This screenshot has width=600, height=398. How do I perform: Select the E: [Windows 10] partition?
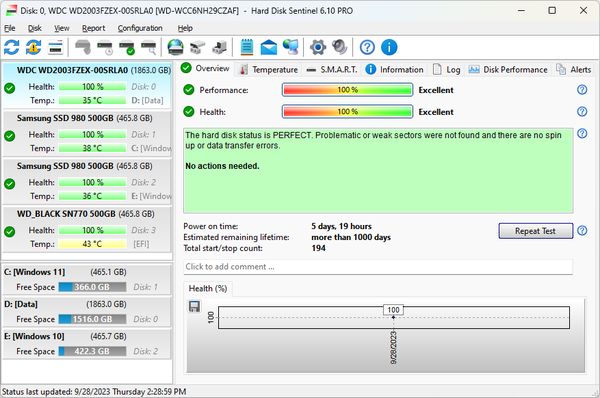86,344
